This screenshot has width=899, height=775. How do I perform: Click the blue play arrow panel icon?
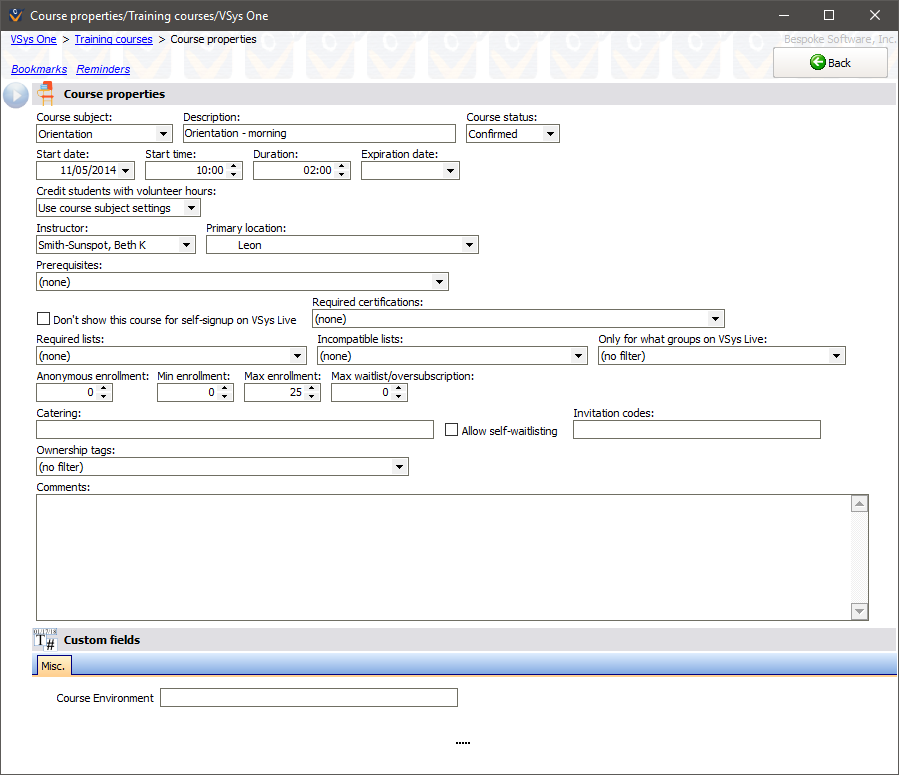click(16, 95)
